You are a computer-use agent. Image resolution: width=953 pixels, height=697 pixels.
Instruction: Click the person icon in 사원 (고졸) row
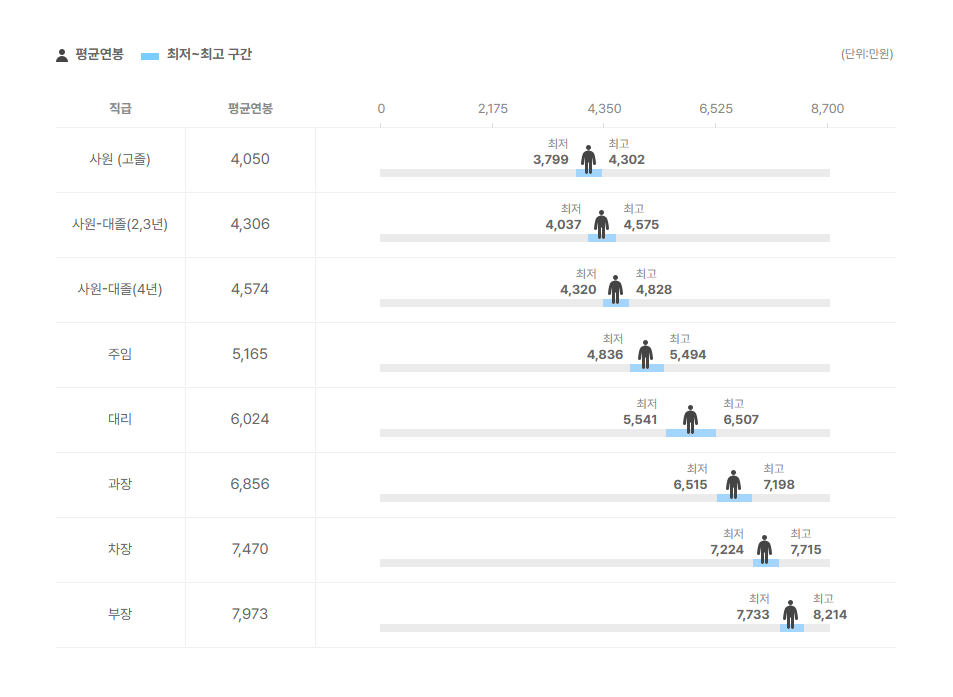coord(588,158)
